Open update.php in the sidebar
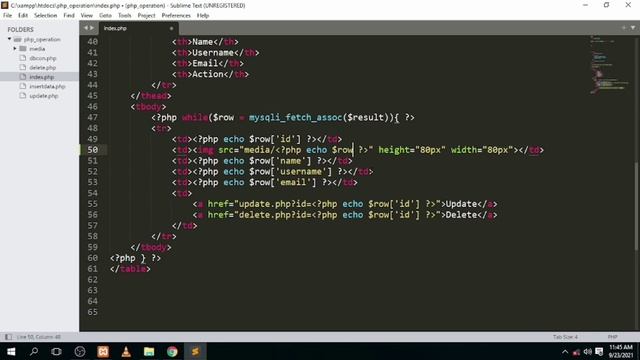 click(44, 96)
